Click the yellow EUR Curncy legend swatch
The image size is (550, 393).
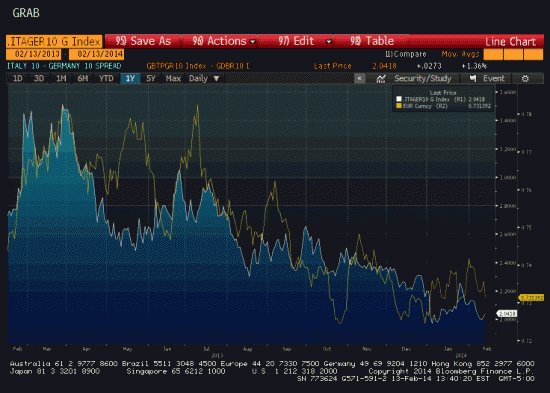398,106
